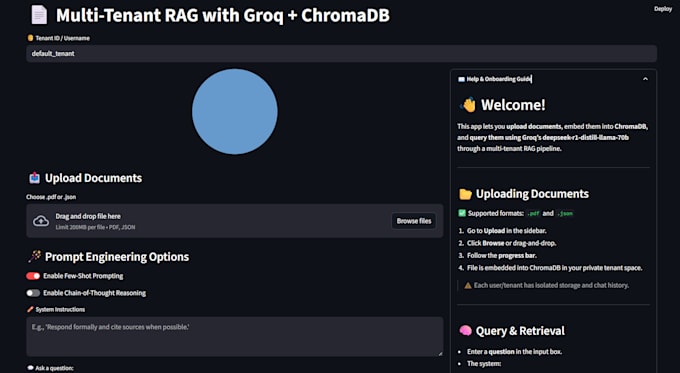Click the 'Welcome!' heading
The height and width of the screenshot is (373, 680).
513,105
